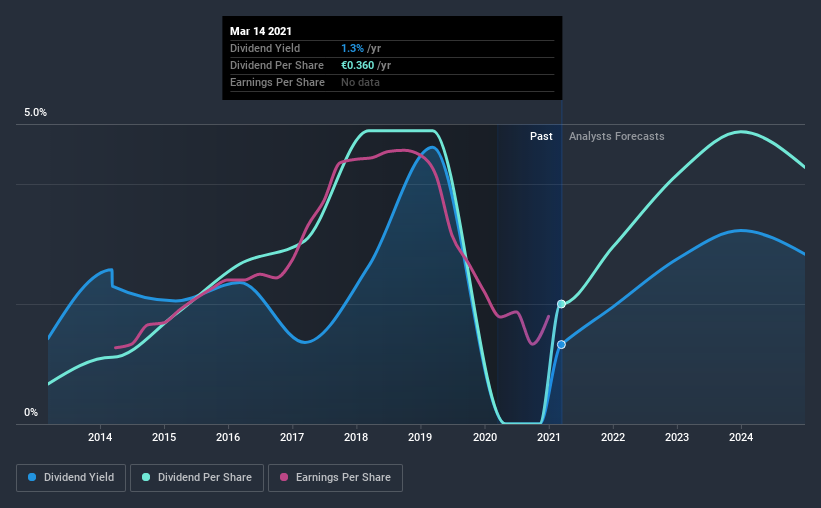Viewport: 821px width, 508px height.
Task: Click the pink Earnings Per Share legend dot
Action: pos(284,477)
